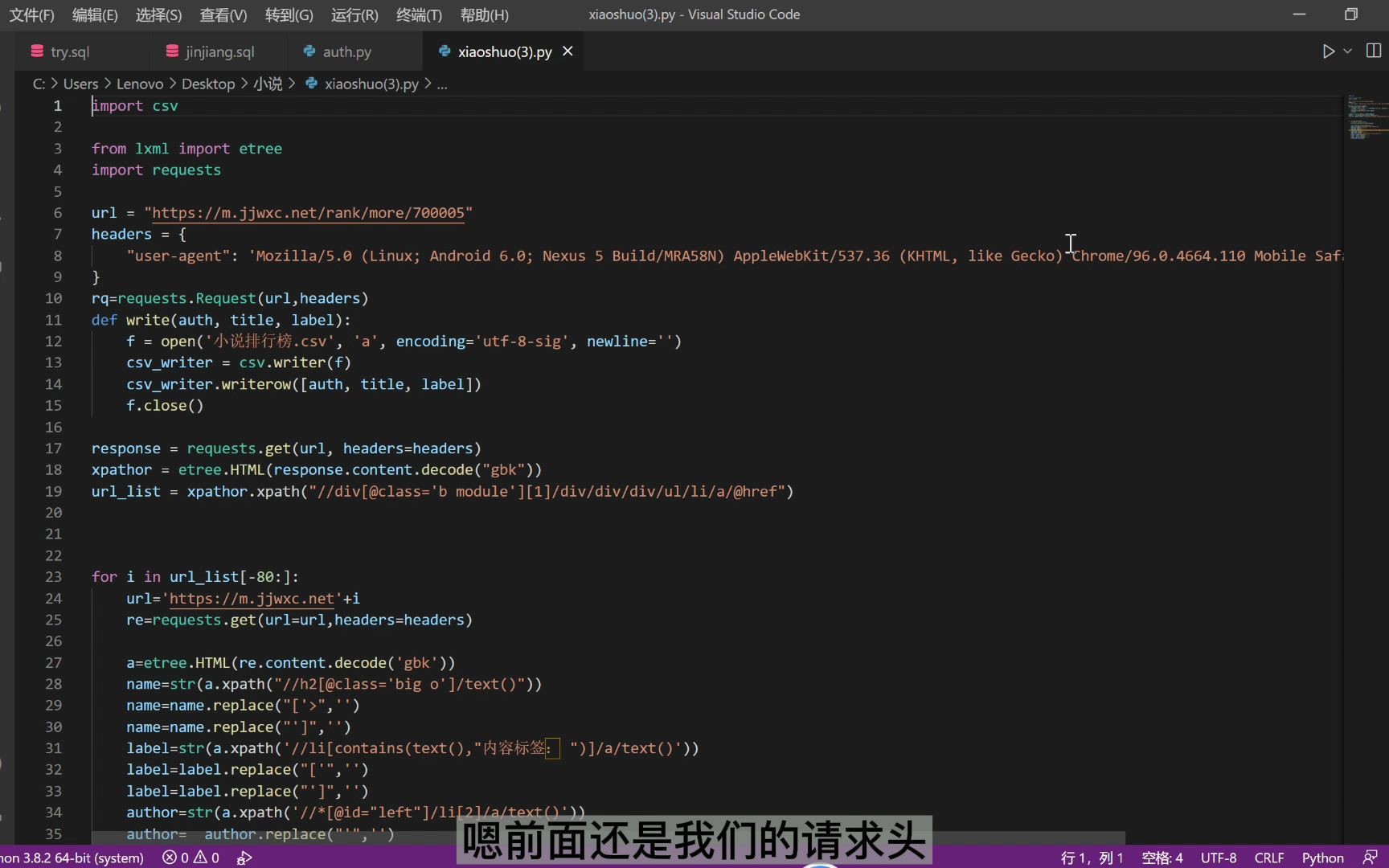Show errors and warnings problems panel
Viewport: 1389px width, 868px height.
pyautogui.click(x=191, y=858)
